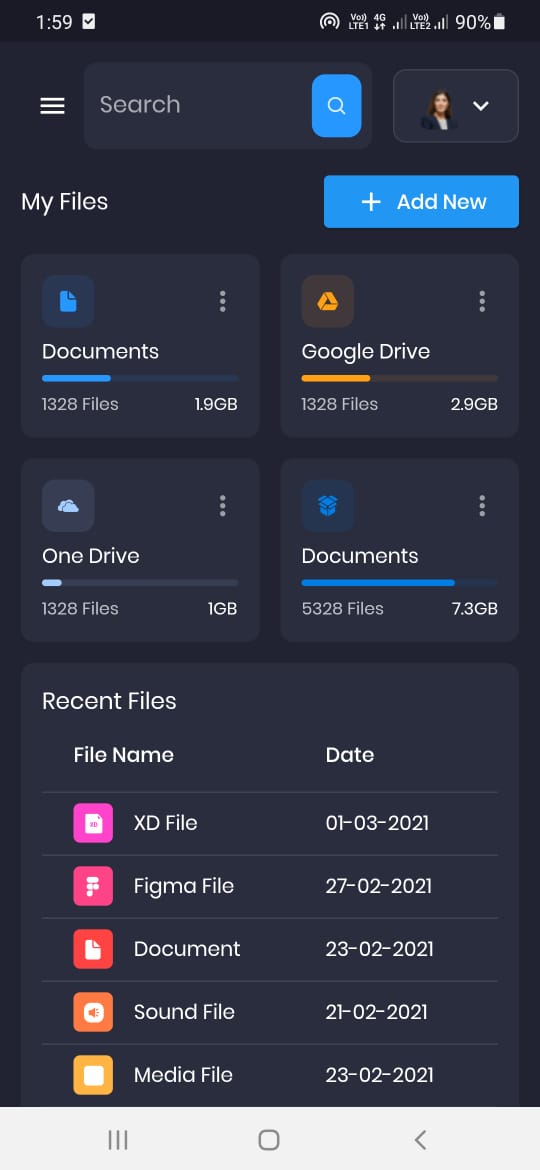The width and height of the screenshot is (540, 1170).
Task: Click the 5328 Files count
Action: coord(342,609)
